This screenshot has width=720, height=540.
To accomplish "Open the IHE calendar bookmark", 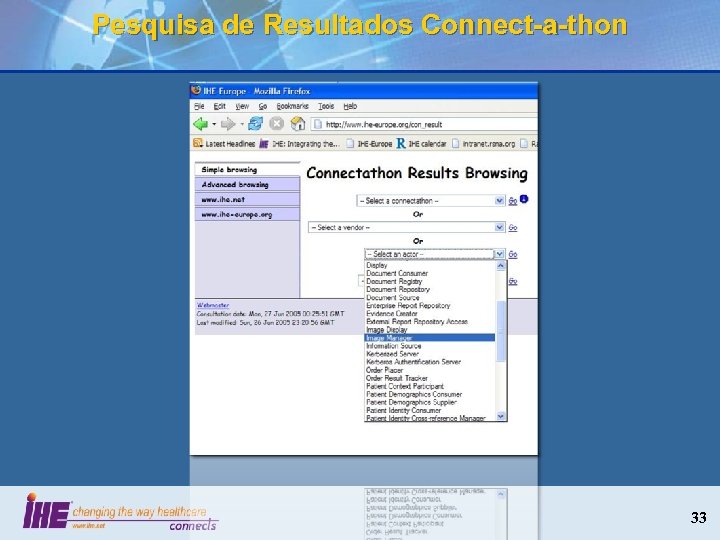I will [421, 144].
